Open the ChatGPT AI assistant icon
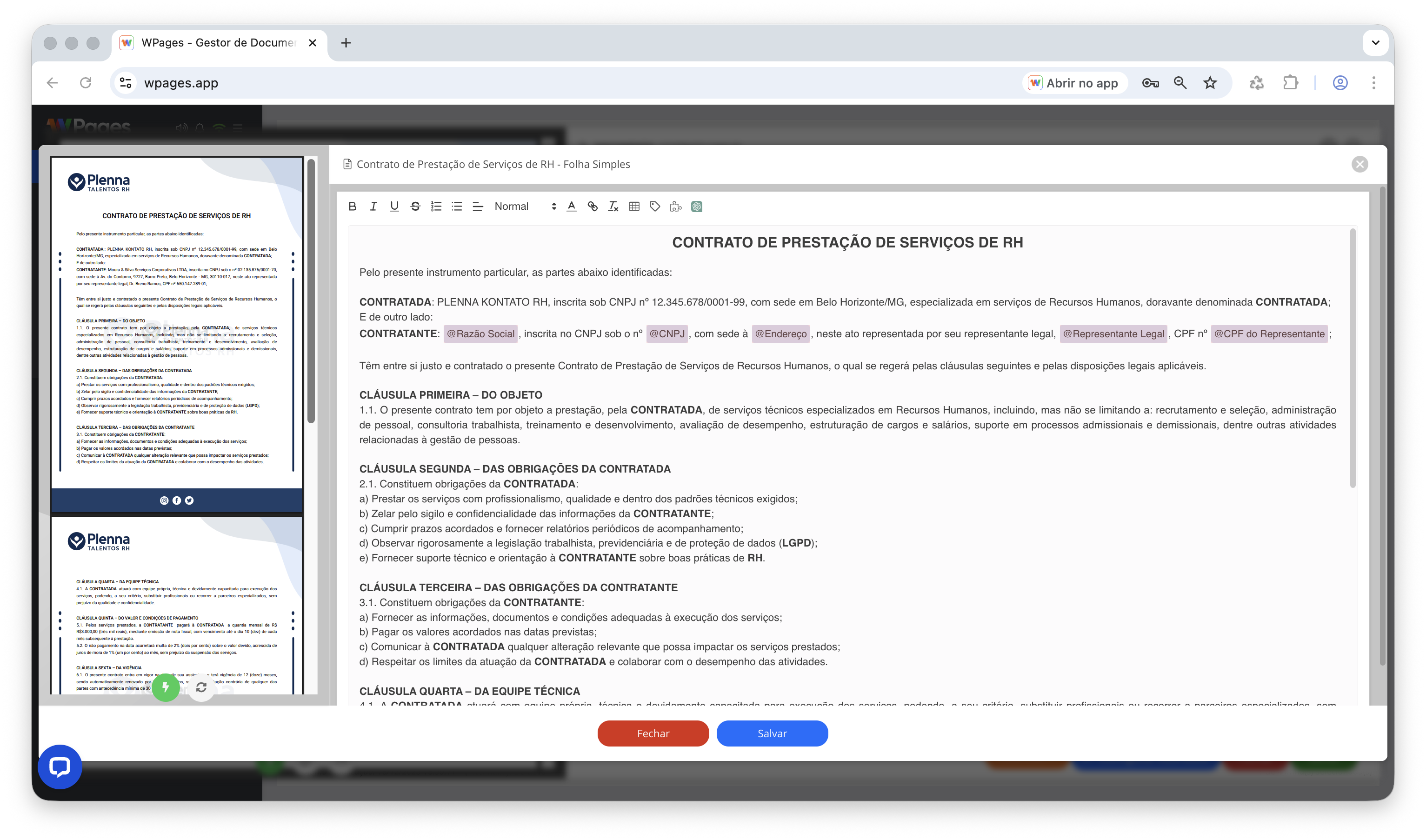The width and height of the screenshot is (1426, 840). pyautogui.click(x=697, y=207)
